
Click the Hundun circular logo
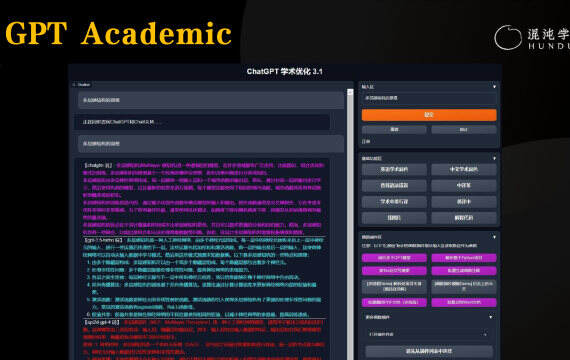[x=508, y=37]
